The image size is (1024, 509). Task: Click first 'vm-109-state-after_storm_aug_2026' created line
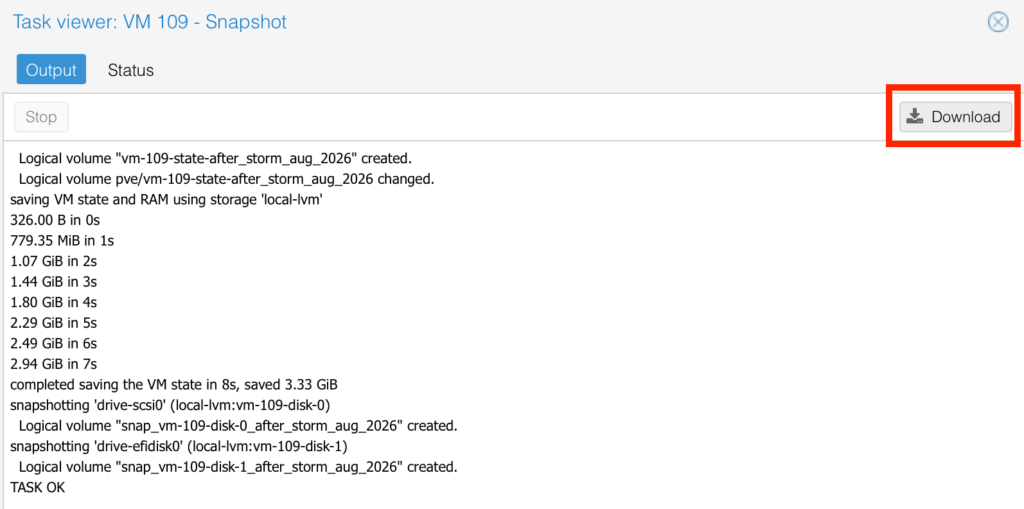(215, 158)
